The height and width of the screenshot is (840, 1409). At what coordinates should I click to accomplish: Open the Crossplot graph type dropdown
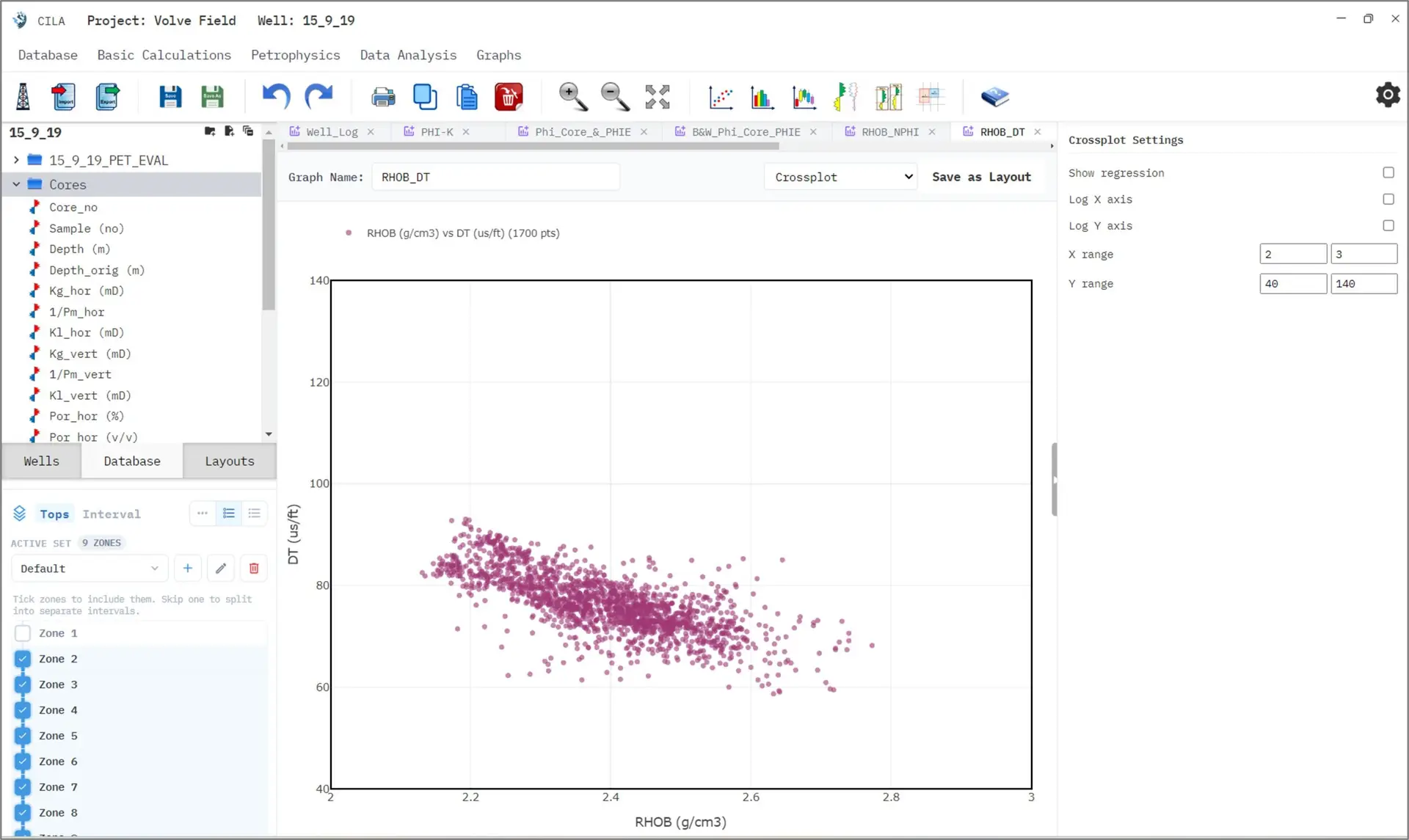click(841, 177)
